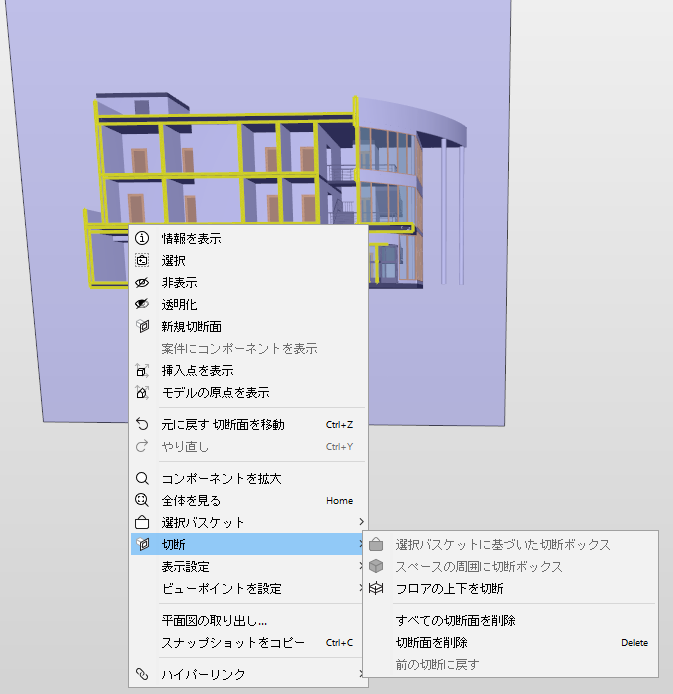This screenshot has height=694, width=673.
Task: Click the crossed-eye icon next to 非表示
Action: click(x=142, y=282)
